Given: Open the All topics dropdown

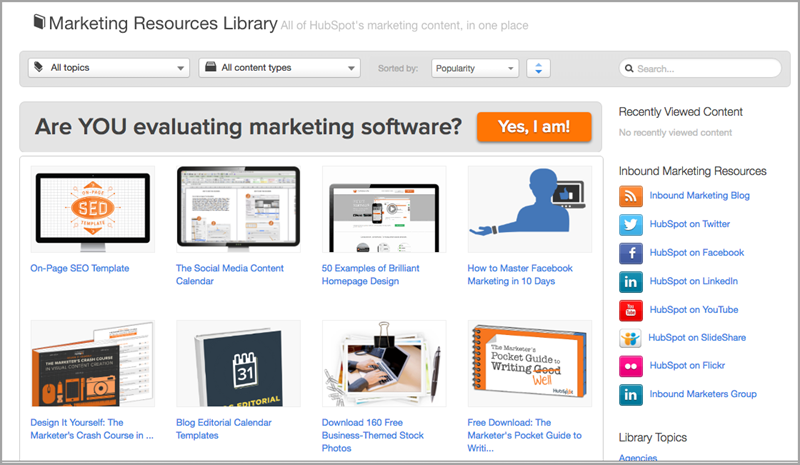Looking at the screenshot, I should (109, 67).
